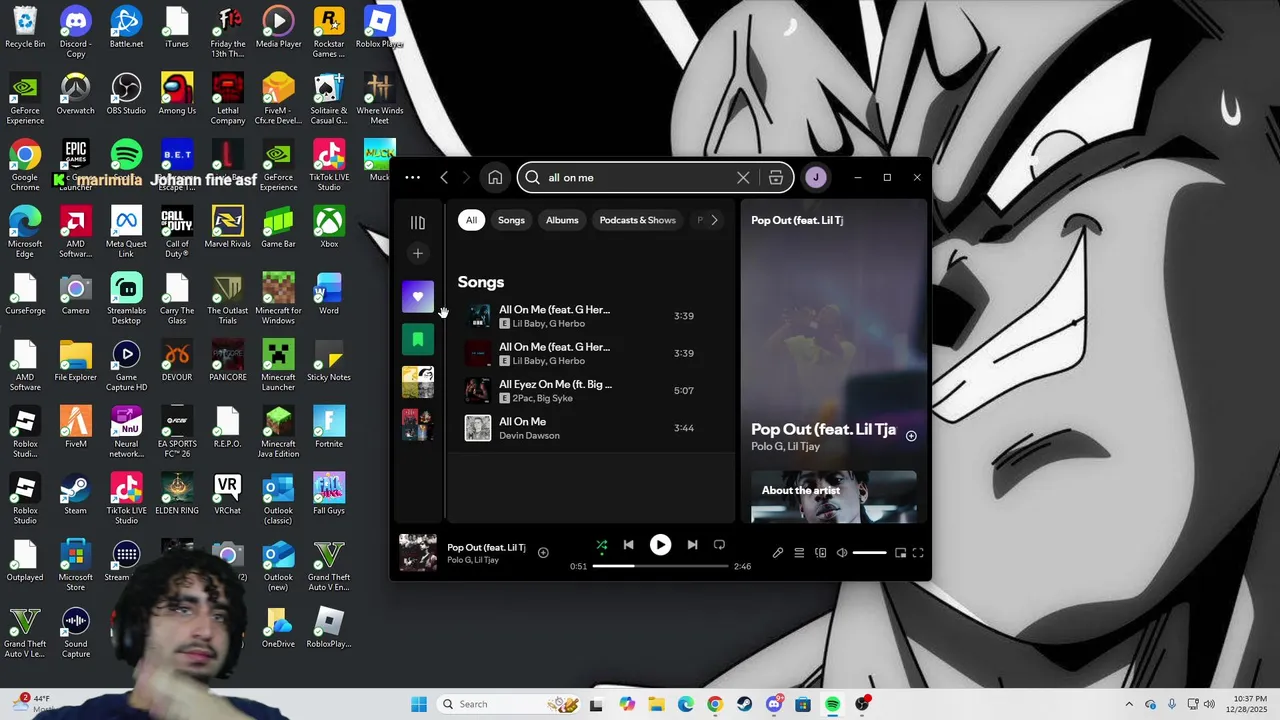Viewport: 1280px width, 720px height.
Task: Open the Recycle Bin desktop icon
Action: tap(25, 27)
